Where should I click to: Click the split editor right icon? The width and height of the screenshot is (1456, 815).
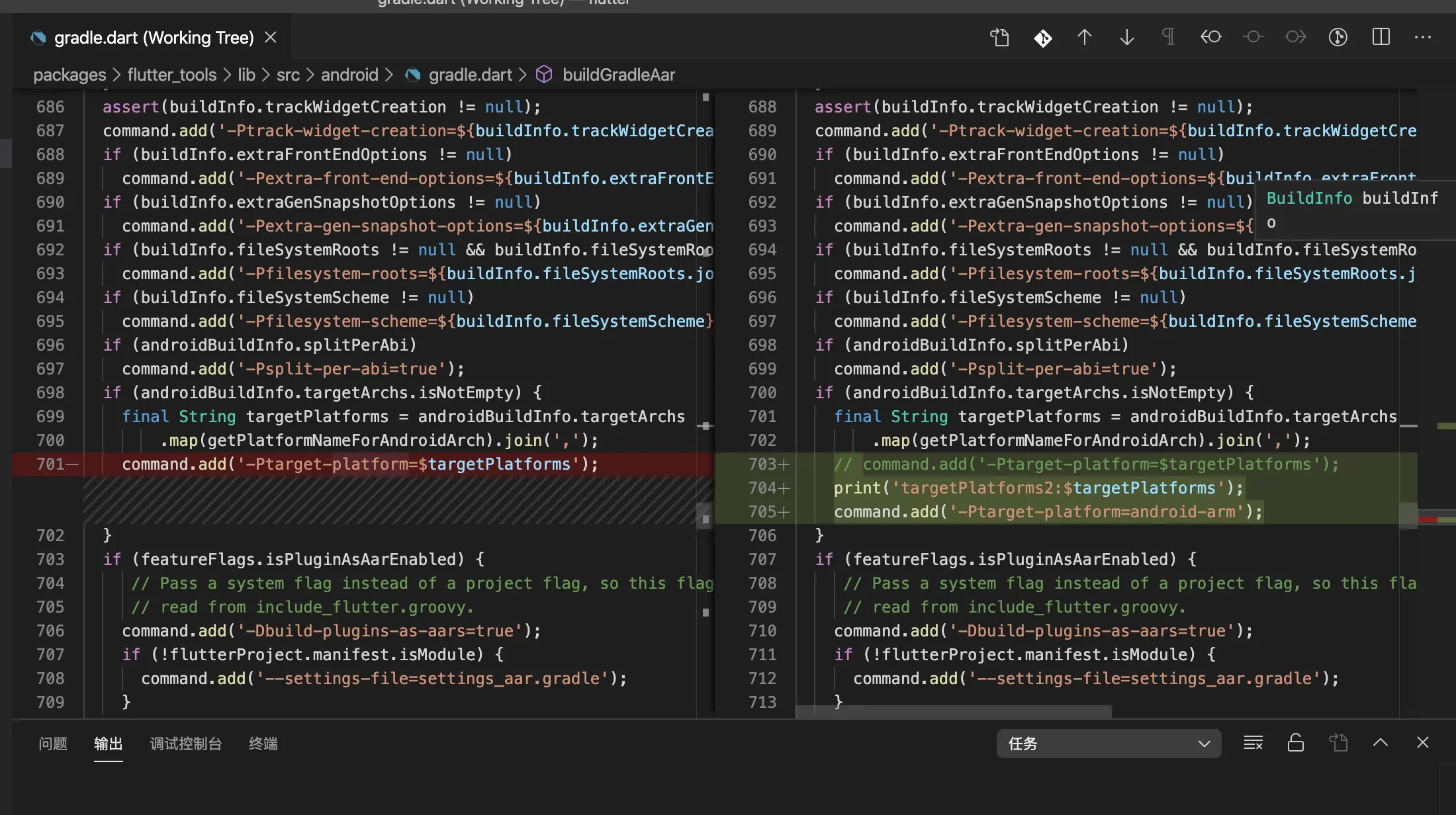point(1381,37)
